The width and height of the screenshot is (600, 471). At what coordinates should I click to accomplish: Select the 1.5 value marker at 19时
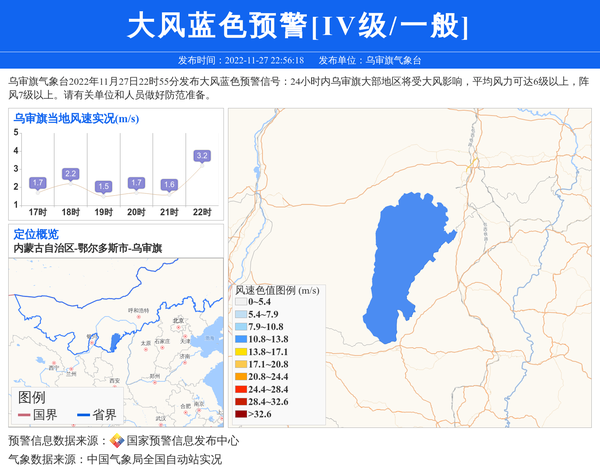point(103,186)
